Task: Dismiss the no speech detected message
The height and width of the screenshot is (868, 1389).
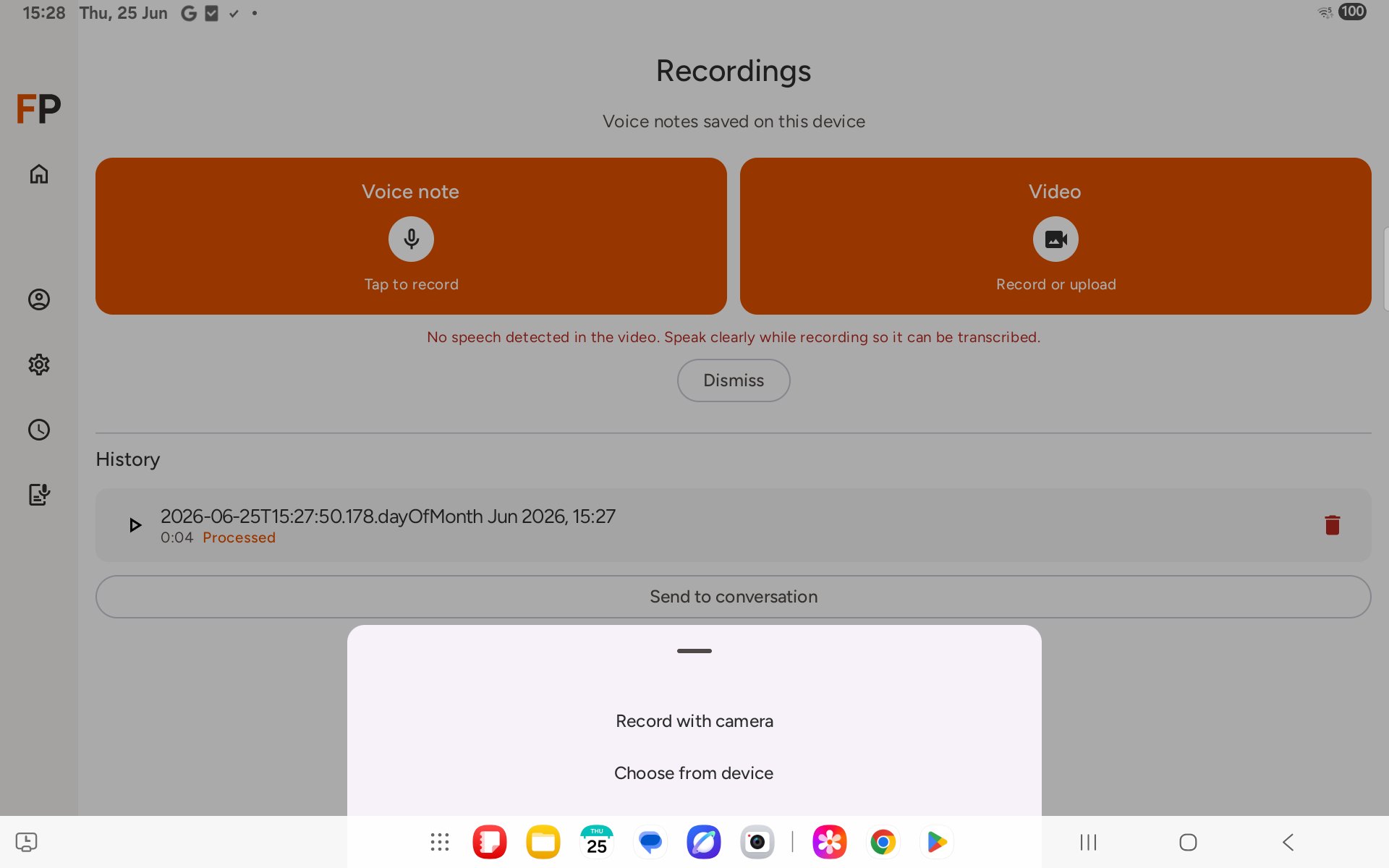Action: (734, 380)
